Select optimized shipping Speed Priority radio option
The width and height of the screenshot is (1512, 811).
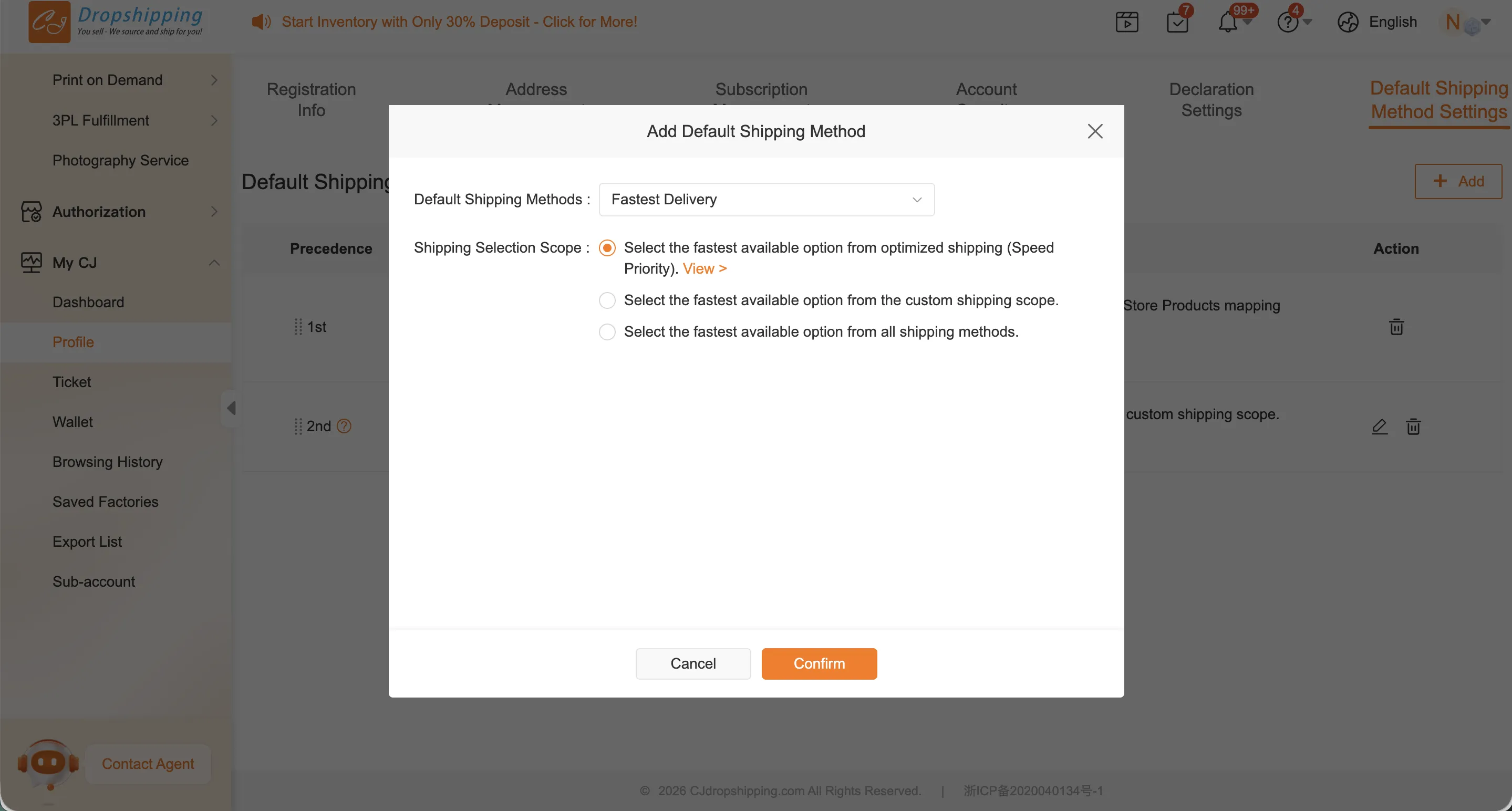(x=607, y=248)
